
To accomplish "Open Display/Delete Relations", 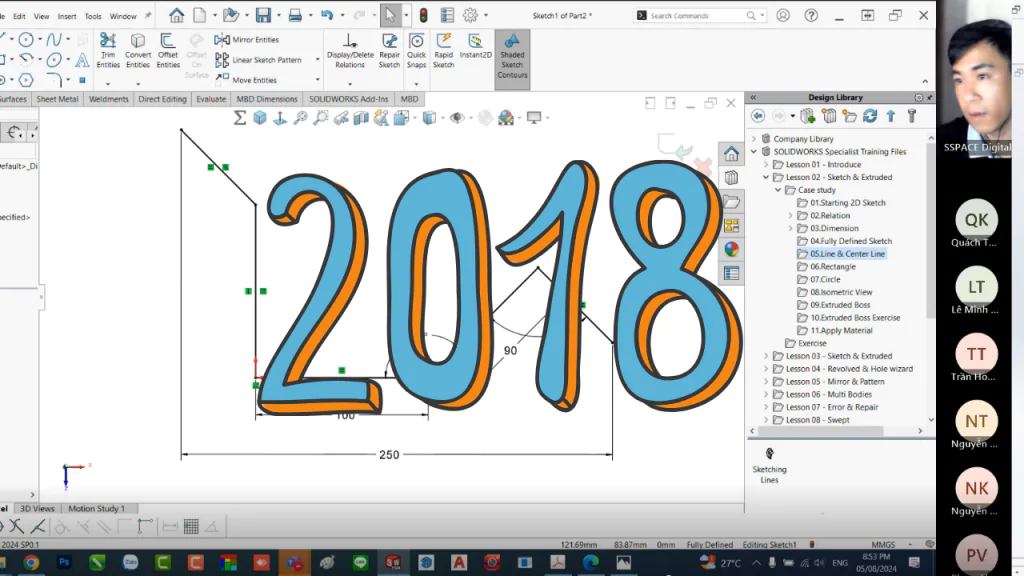I will coord(350,51).
